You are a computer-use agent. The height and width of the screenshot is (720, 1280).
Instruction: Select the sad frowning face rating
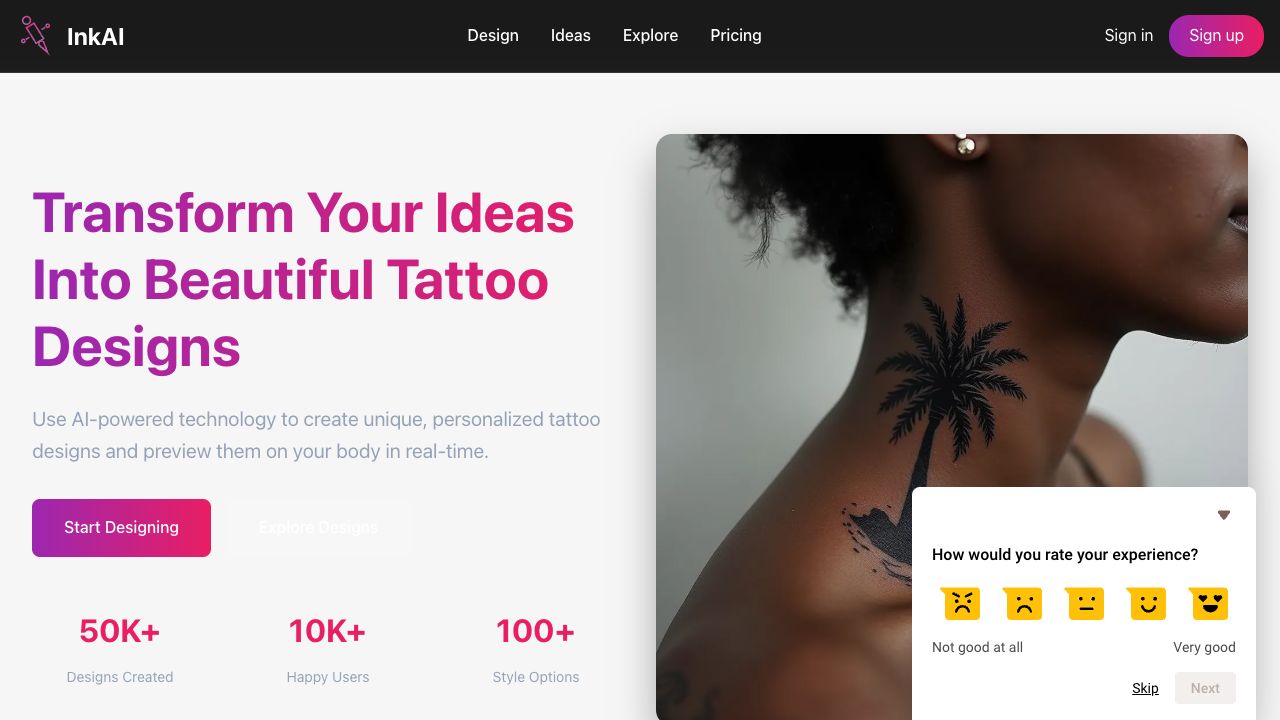(x=1022, y=603)
